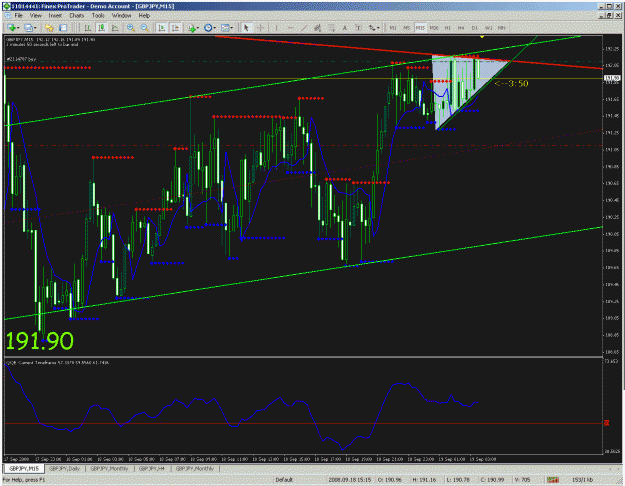
Task: Open the Window menu
Action: [x=122, y=16]
